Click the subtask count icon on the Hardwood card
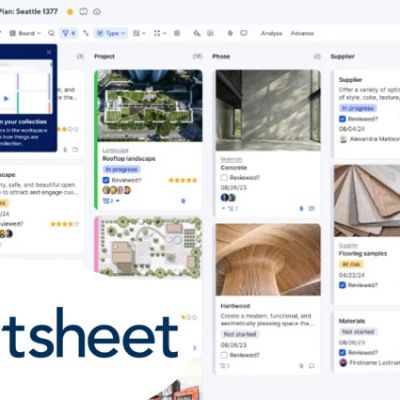The height and width of the screenshot is (400, 400). pyautogui.click(x=225, y=366)
